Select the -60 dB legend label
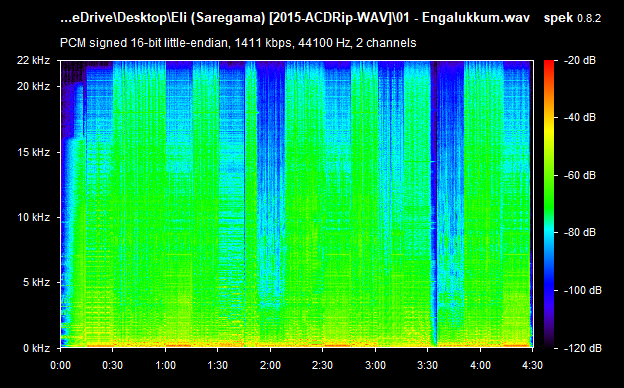This screenshot has height=388, width=624. [x=580, y=175]
